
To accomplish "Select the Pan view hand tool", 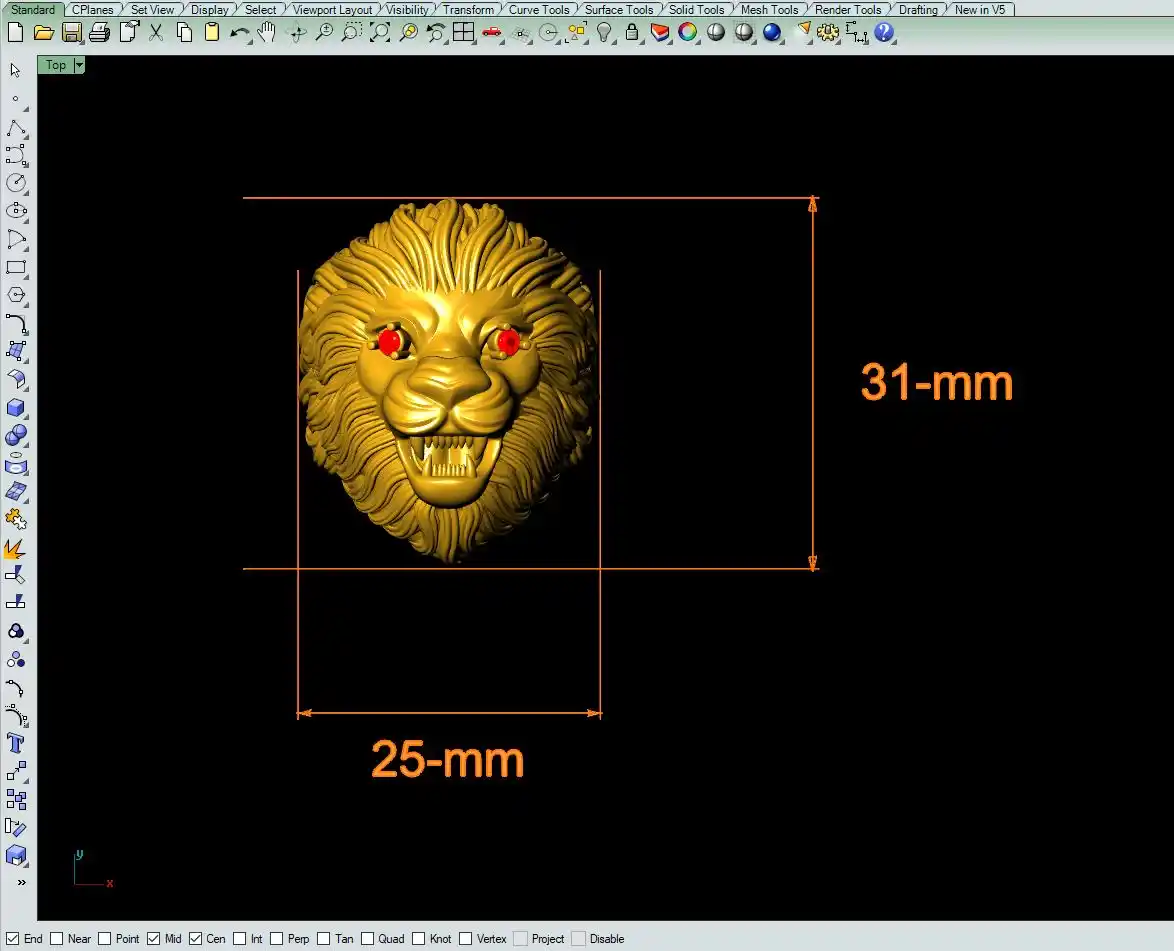I will pos(266,33).
